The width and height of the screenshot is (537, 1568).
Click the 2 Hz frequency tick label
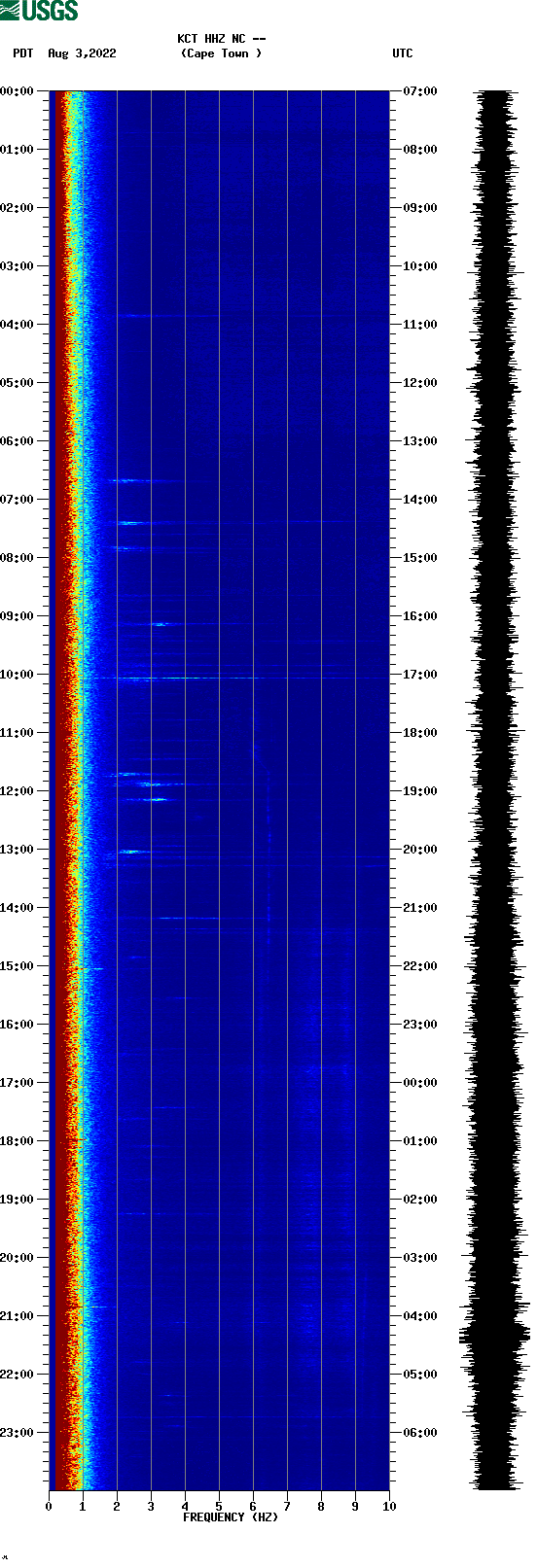click(x=117, y=1507)
